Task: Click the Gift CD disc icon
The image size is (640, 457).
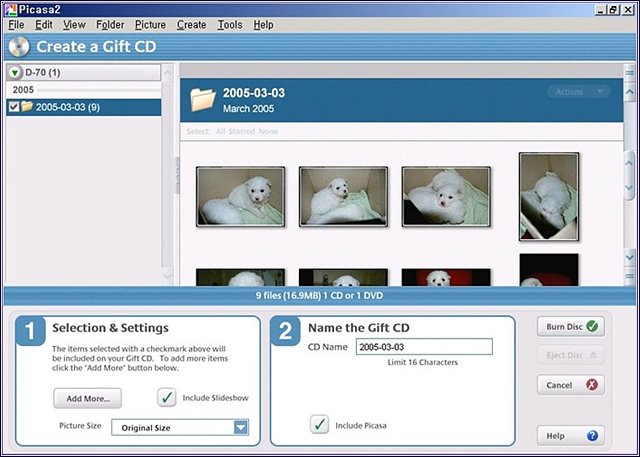Action: pos(18,46)
